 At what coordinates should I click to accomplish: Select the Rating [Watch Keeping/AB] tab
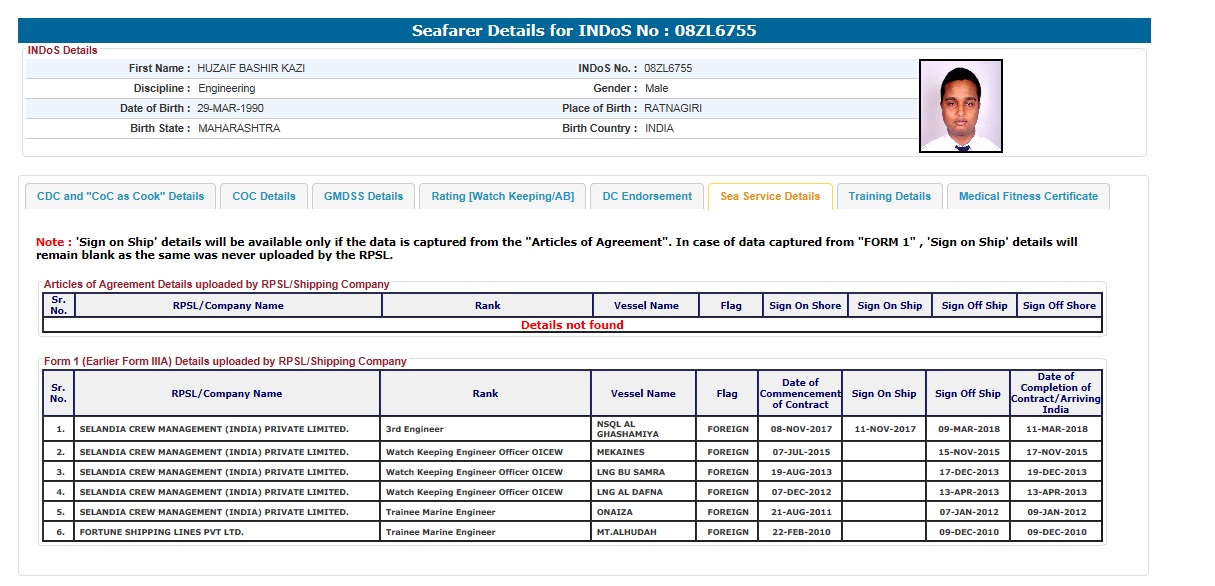502,196
